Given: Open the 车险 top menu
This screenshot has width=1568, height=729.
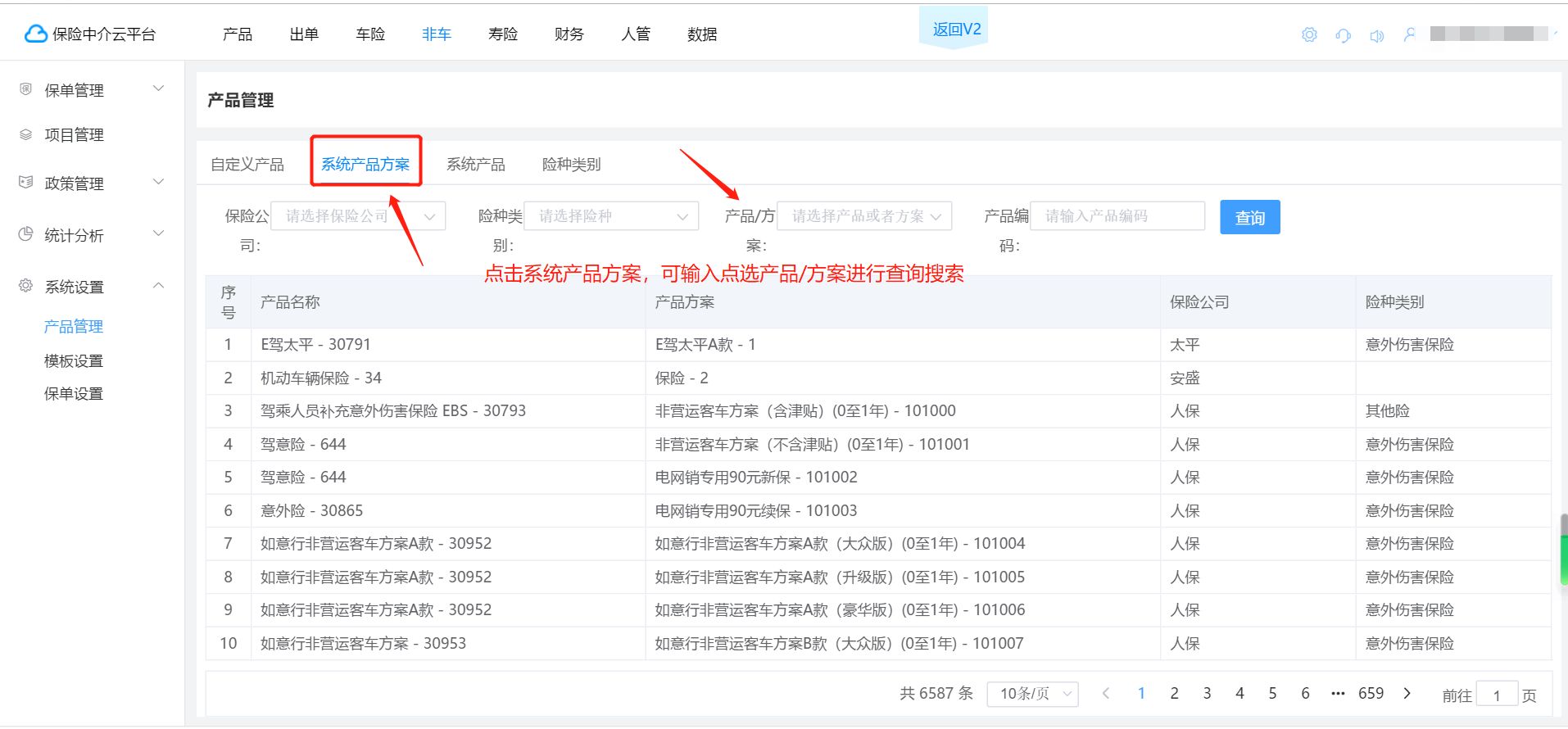Looking at the screenshot, I should point(370,34).
